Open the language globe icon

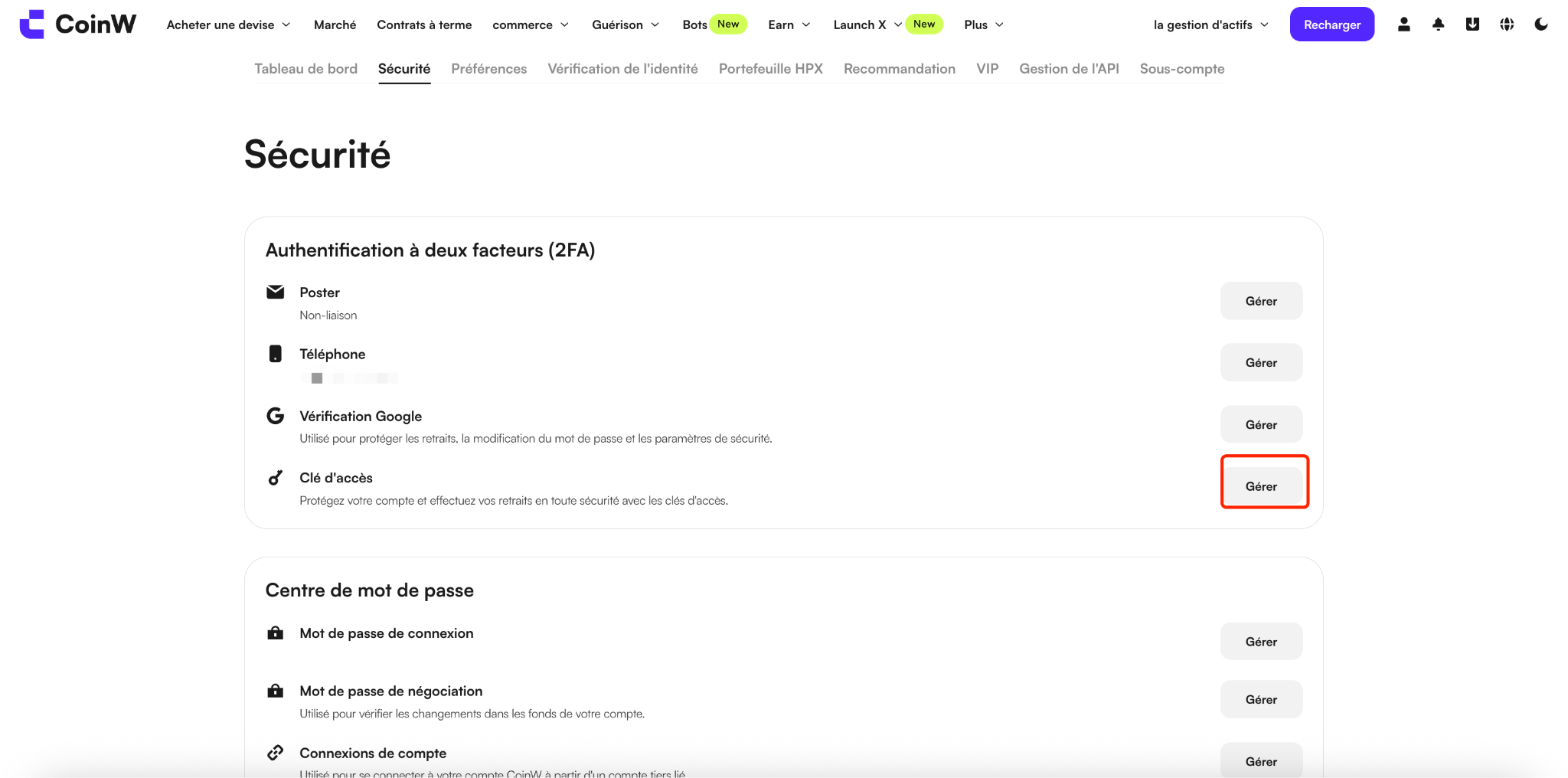coord(1507,25)
